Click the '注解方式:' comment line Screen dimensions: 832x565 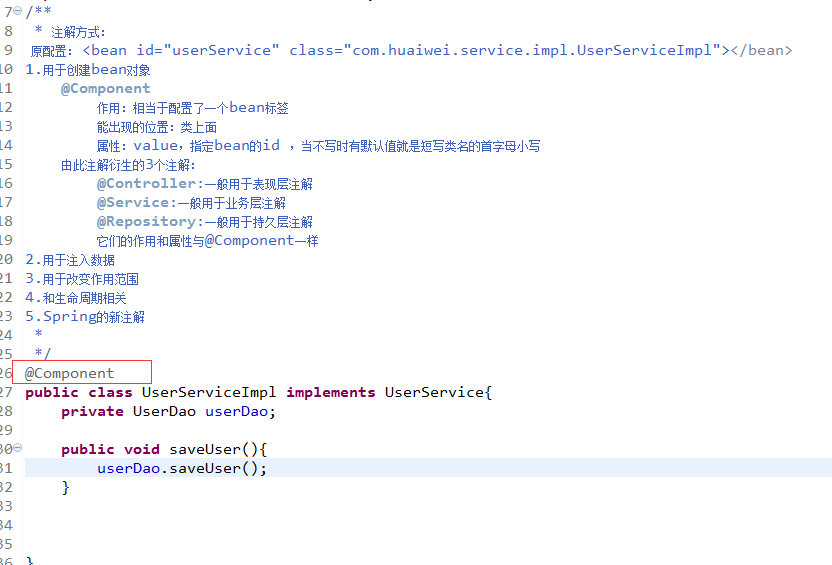[78, 32]
